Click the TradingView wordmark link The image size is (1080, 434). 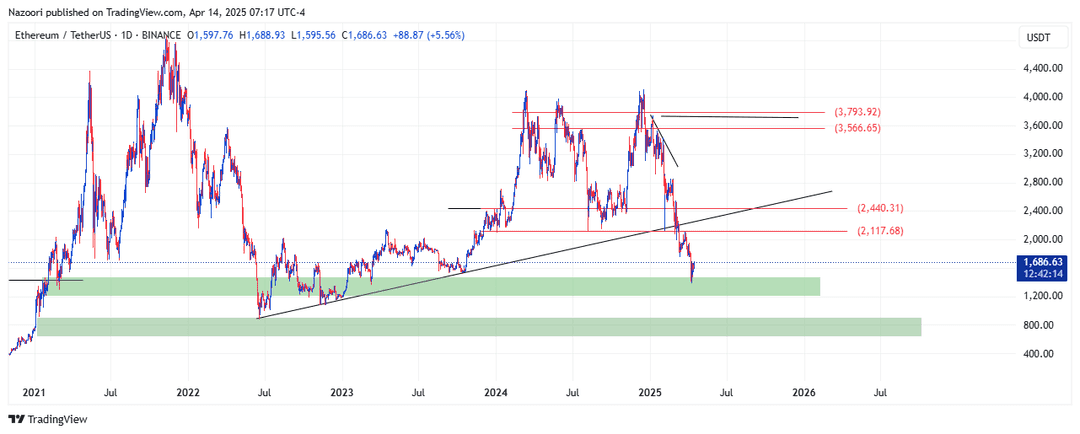pos(58,419)
